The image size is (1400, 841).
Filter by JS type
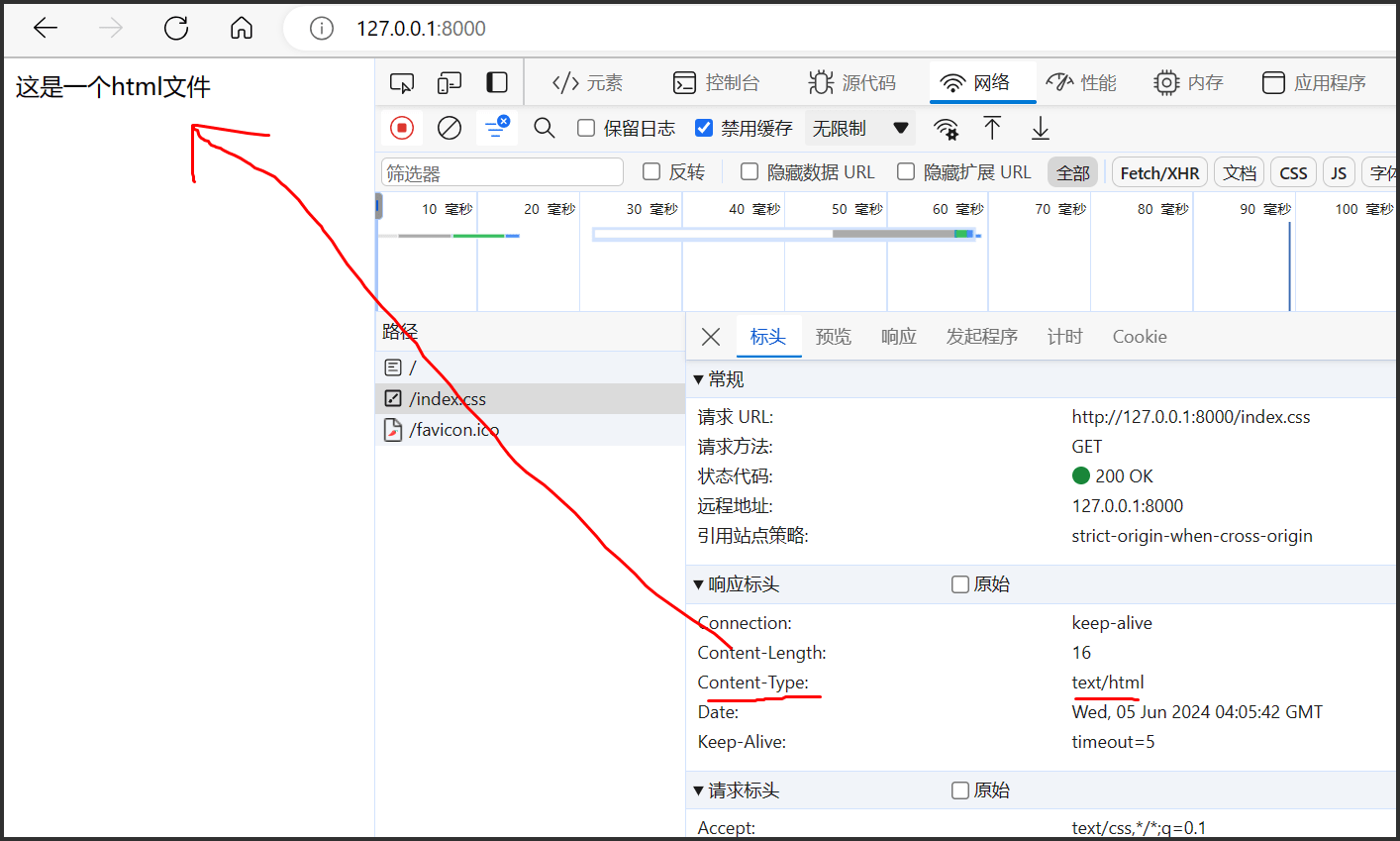pos(1339,172)
